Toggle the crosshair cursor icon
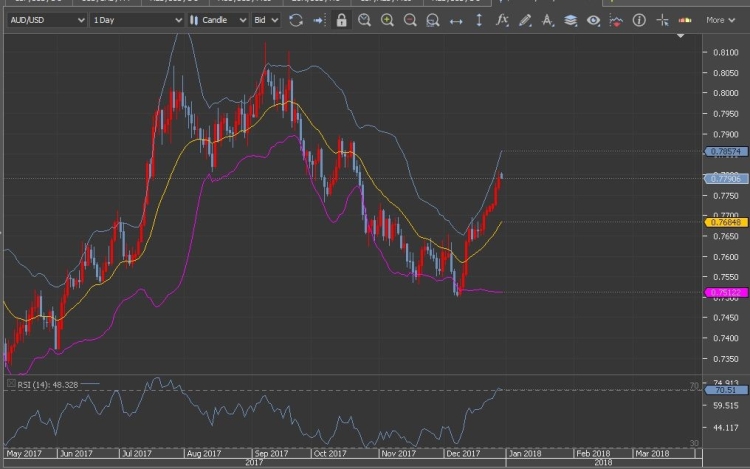This screenshot has height=469, width=750. (x=662, y=20)
